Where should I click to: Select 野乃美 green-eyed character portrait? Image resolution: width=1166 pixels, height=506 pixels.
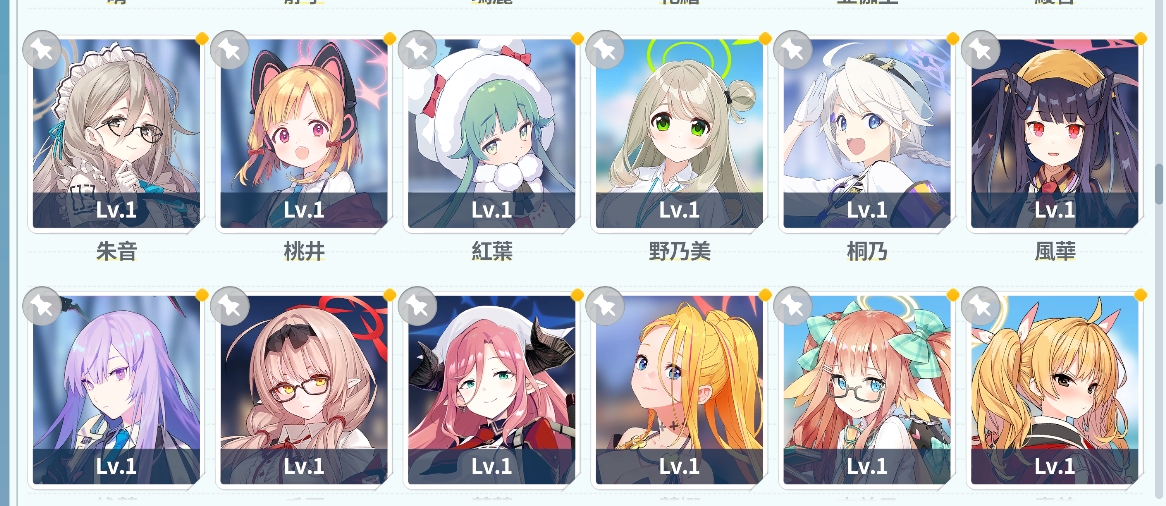(x=680, y=134)
